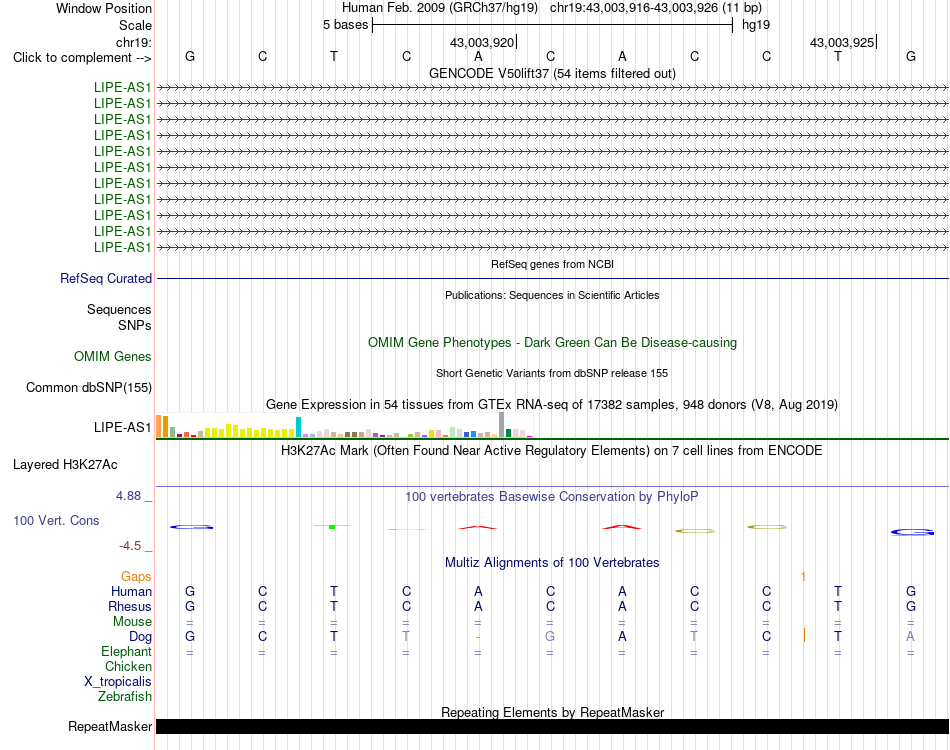Click 'Human Feb. 2009 (GRCh37/hg19)' assembly text
950x750 pixels.
(440, 8)
